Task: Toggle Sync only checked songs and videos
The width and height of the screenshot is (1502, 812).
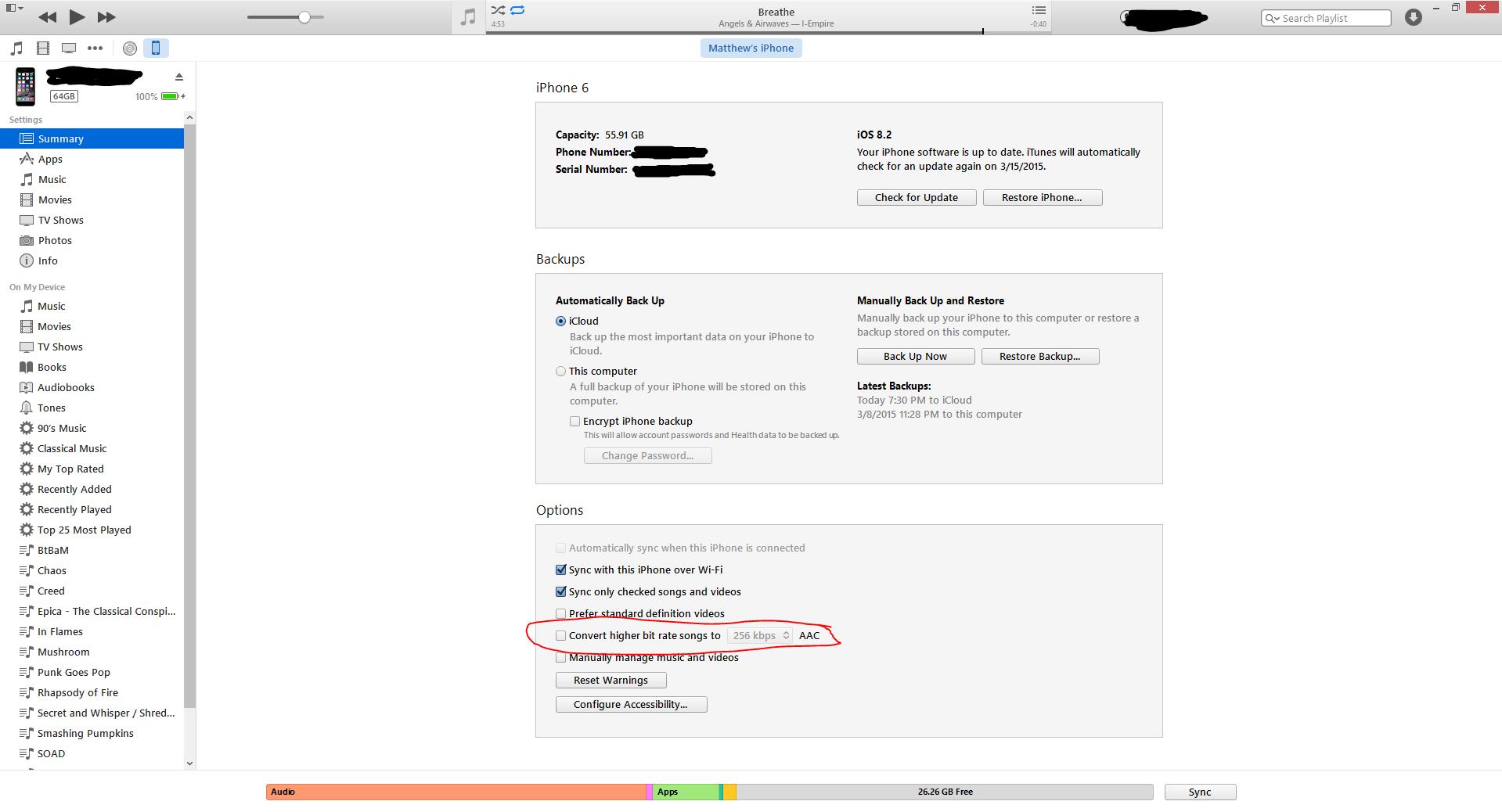Action: pyautogui.click(x=560, y=592)
